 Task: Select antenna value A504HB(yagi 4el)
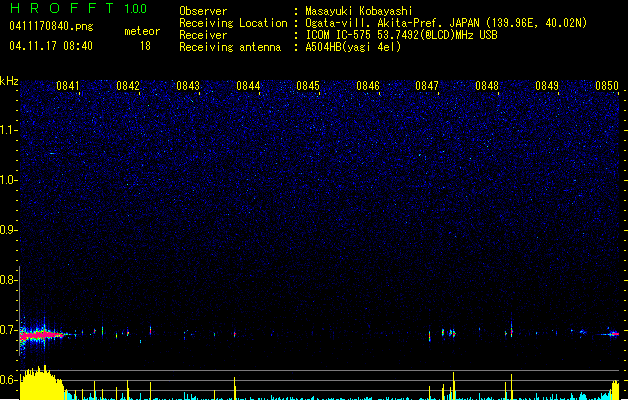pos(353,47)
